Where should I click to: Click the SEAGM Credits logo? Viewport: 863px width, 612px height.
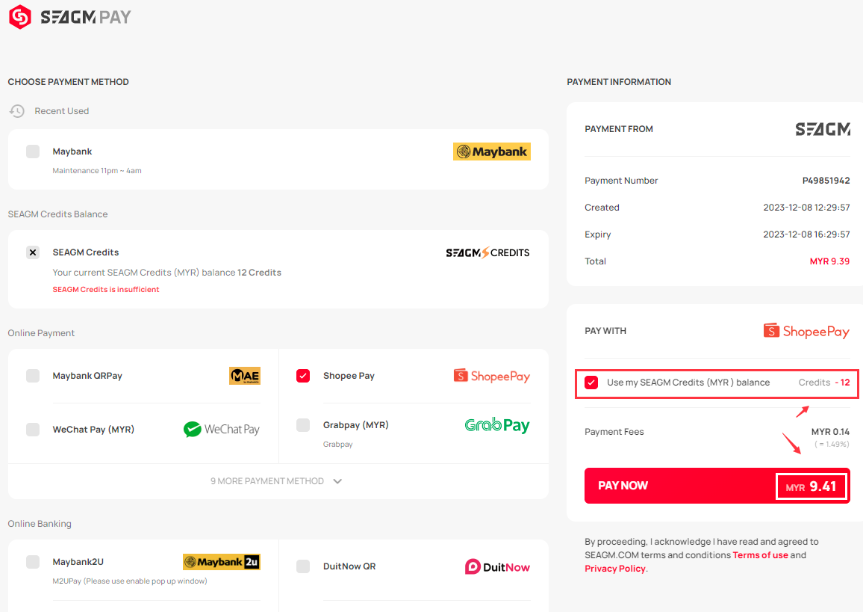tap(487, 253)
